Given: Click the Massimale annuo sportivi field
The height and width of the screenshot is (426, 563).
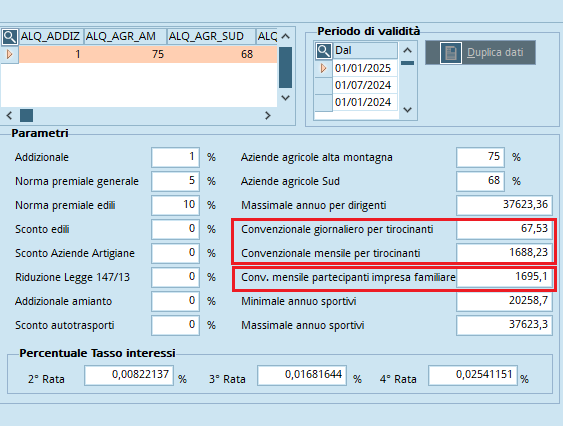Looking at the screenshot, I should (504, 325).
